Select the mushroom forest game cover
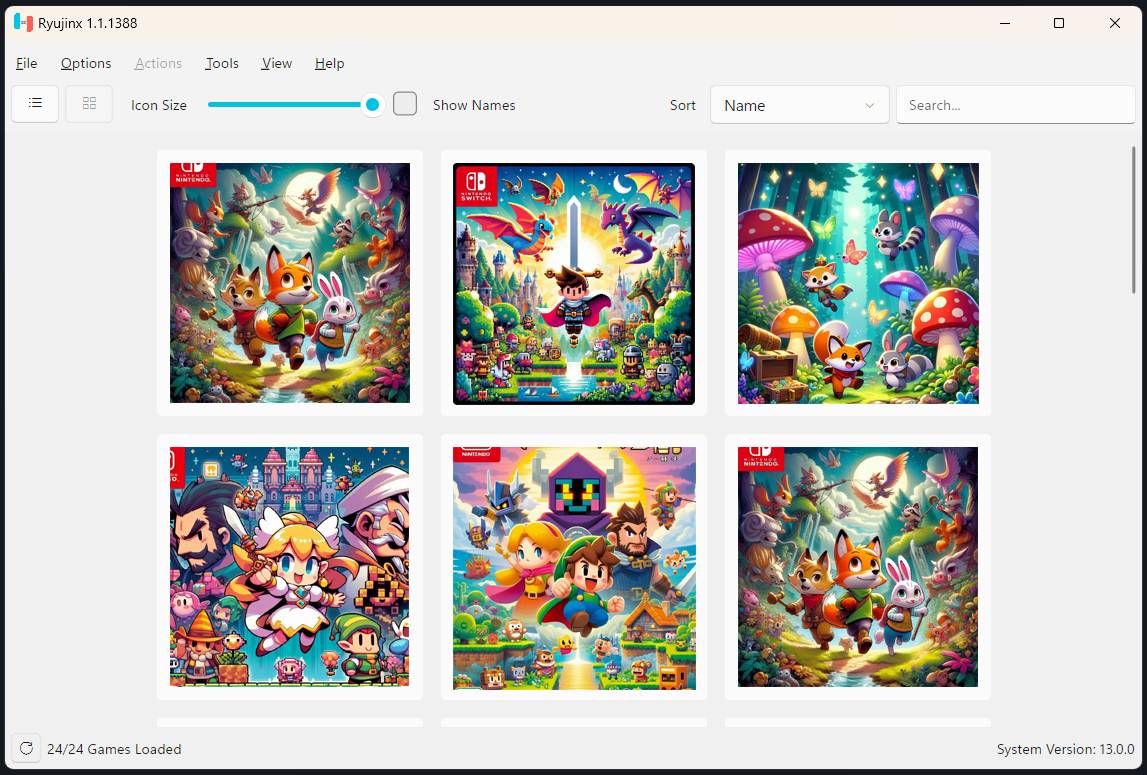The height and width of the screenshot is (775, 1147). pos(858,283)
